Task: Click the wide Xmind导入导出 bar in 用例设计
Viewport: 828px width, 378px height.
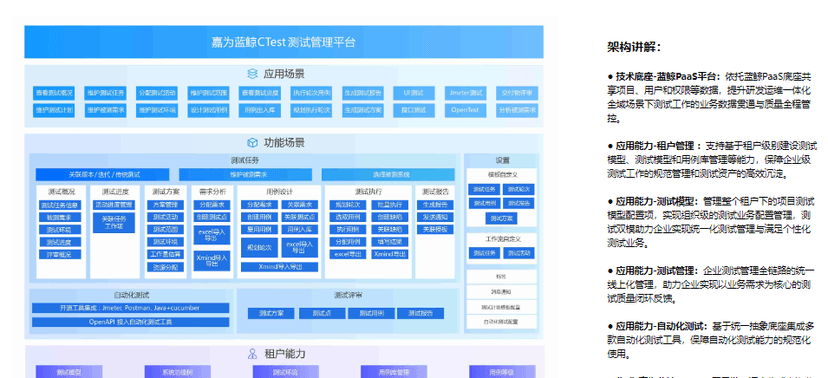Action: point(280,267)
